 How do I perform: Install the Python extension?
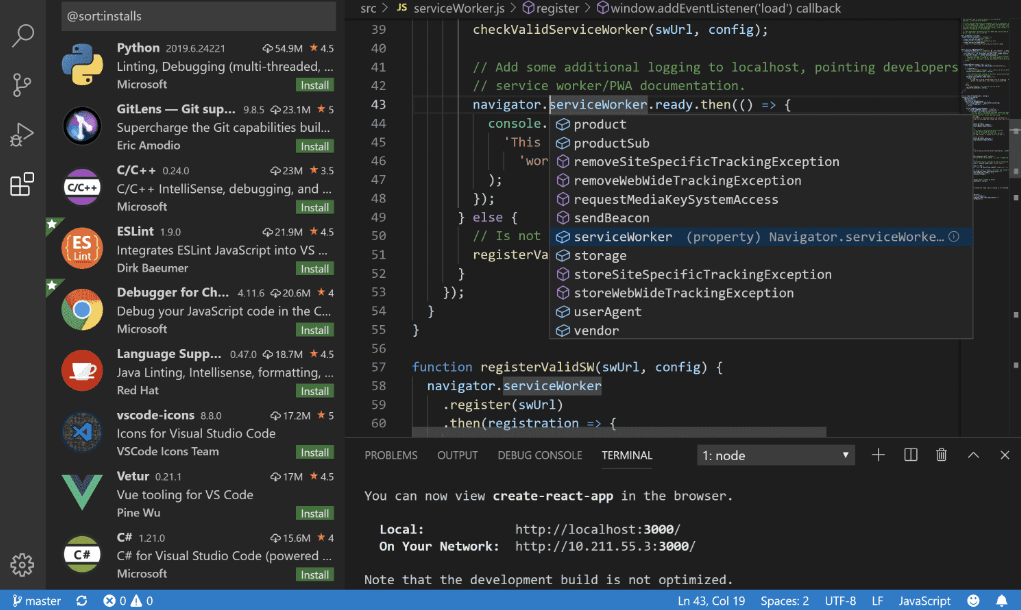315,85
